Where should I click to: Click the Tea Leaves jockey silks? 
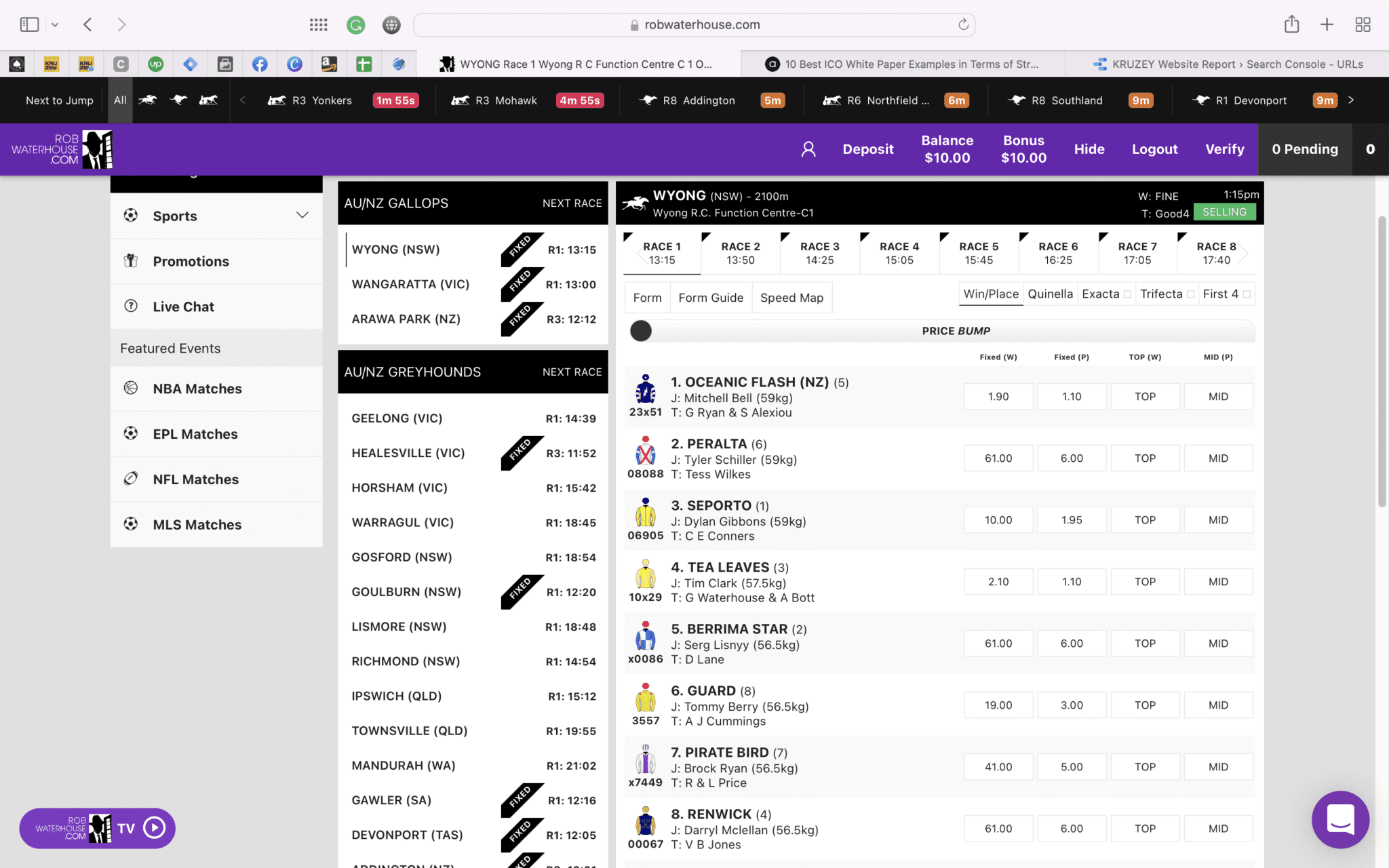click(x=645, y=574)
